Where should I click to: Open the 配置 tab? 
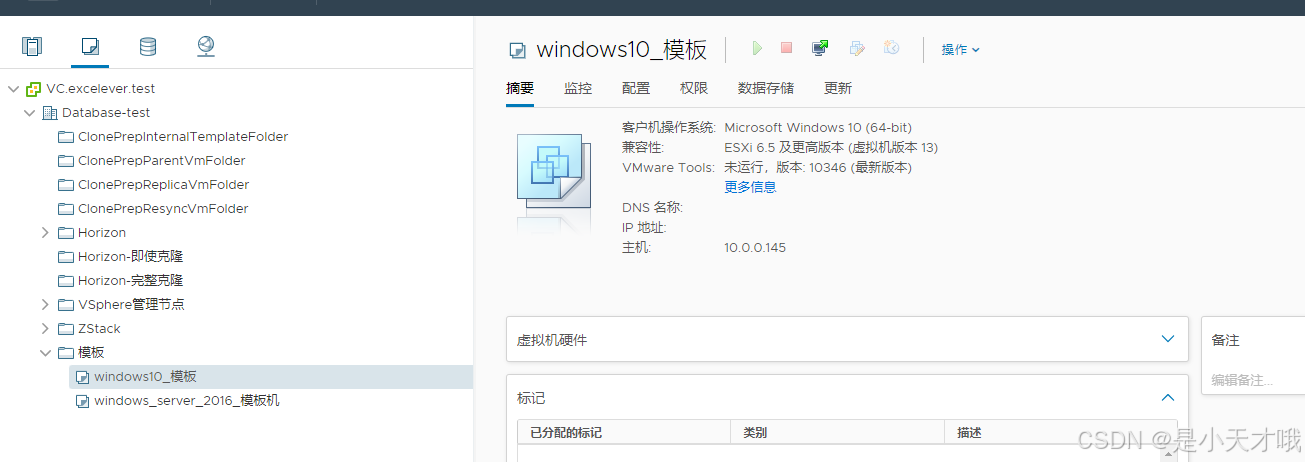[x=636, y=88]
